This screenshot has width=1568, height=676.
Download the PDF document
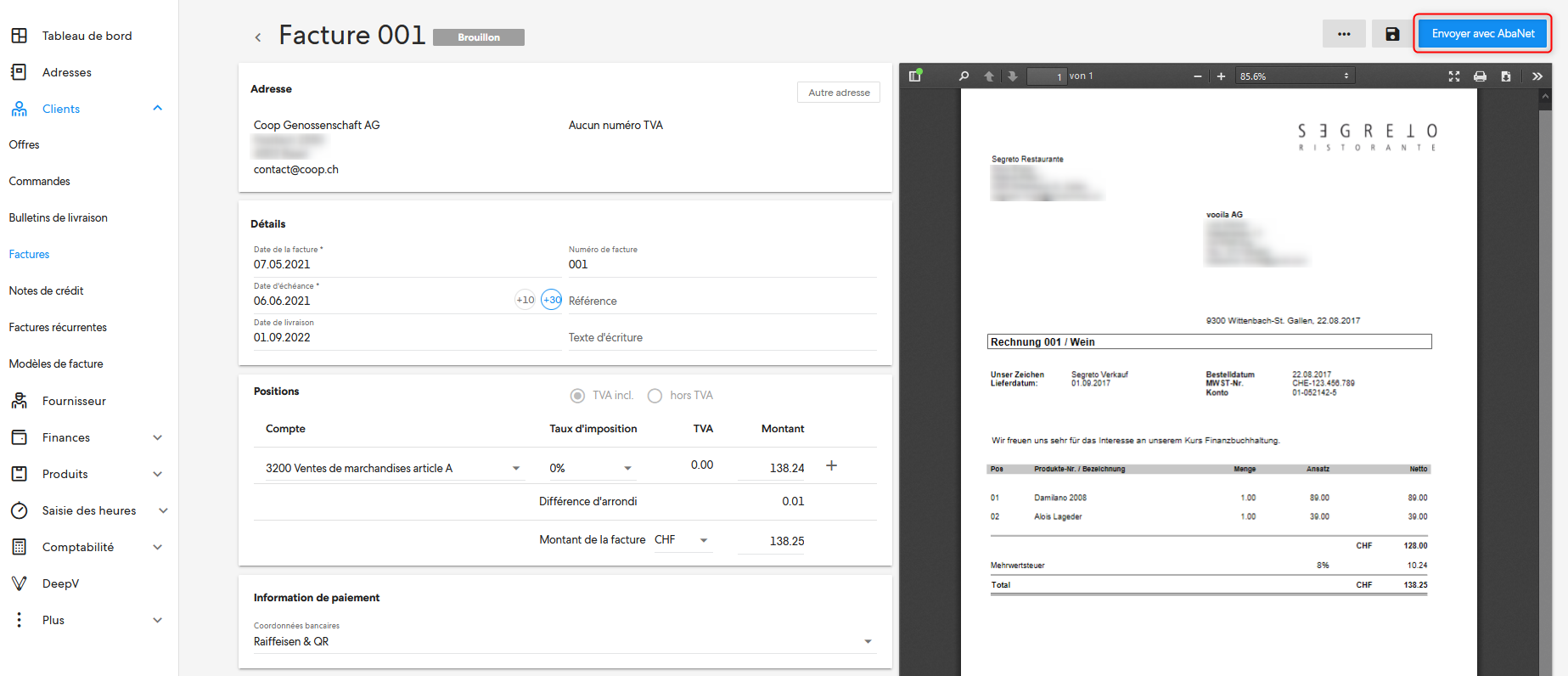pos(1505,76)
